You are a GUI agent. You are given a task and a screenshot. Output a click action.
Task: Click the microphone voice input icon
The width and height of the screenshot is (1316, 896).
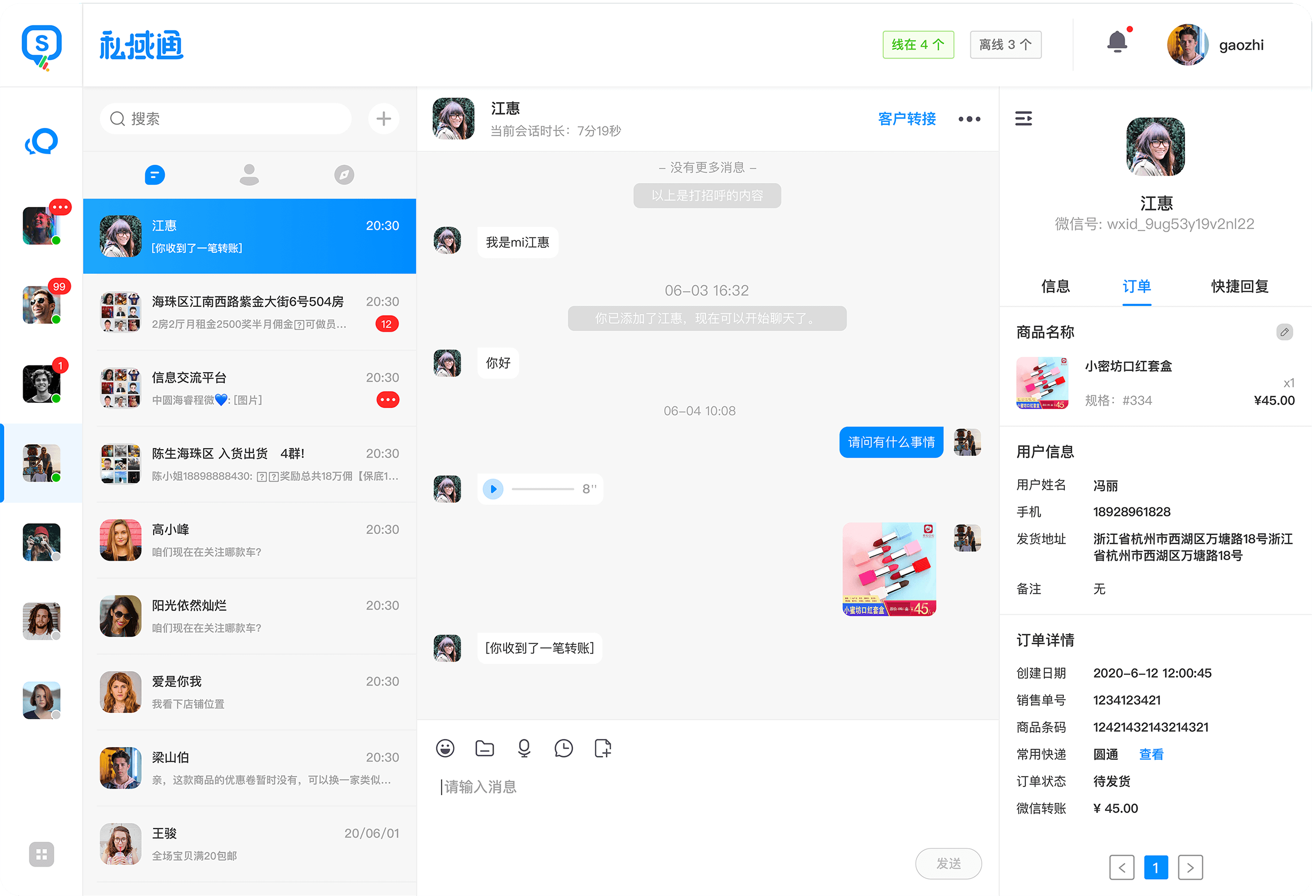coord(524,748)
